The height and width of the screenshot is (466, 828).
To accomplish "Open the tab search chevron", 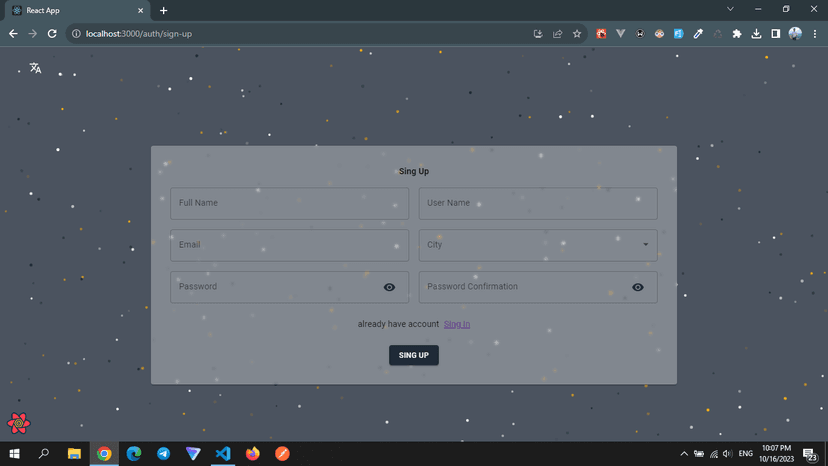I will pos(730,10).
